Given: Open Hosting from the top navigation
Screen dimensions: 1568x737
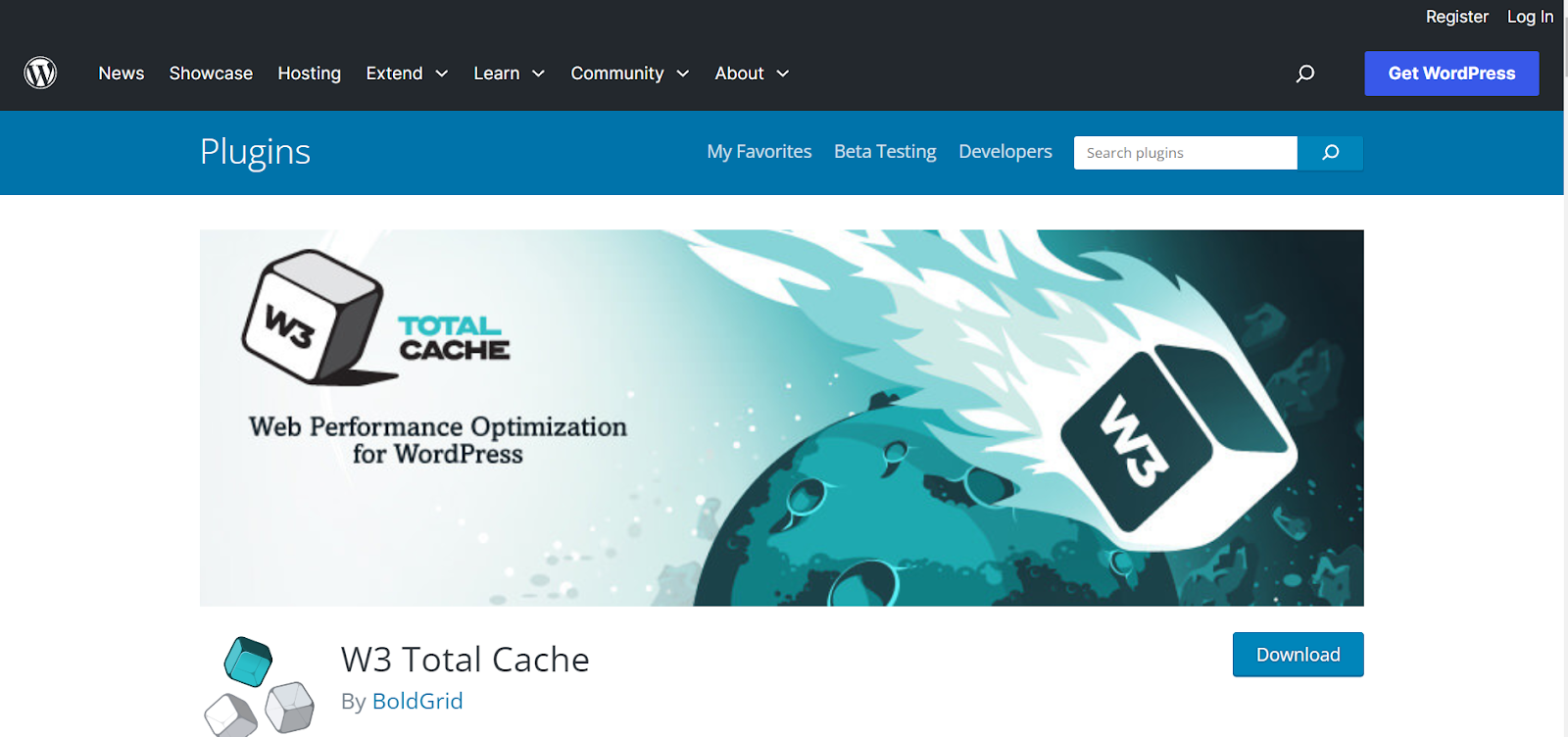Looking at the screenshot, I should click(x=310, y=74).
